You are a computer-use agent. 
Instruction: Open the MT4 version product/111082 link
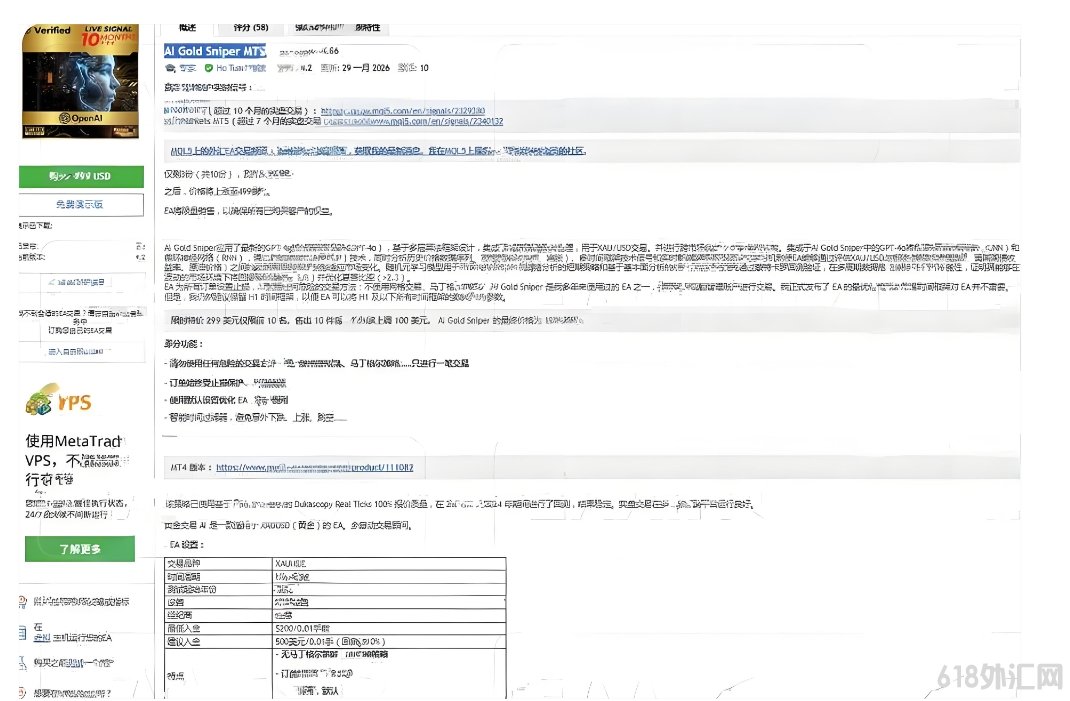click(x=315, y=468)
